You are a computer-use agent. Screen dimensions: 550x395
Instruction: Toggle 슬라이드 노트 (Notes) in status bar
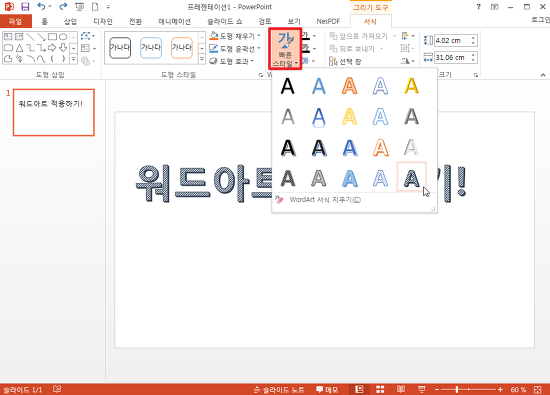coord(279,389)
